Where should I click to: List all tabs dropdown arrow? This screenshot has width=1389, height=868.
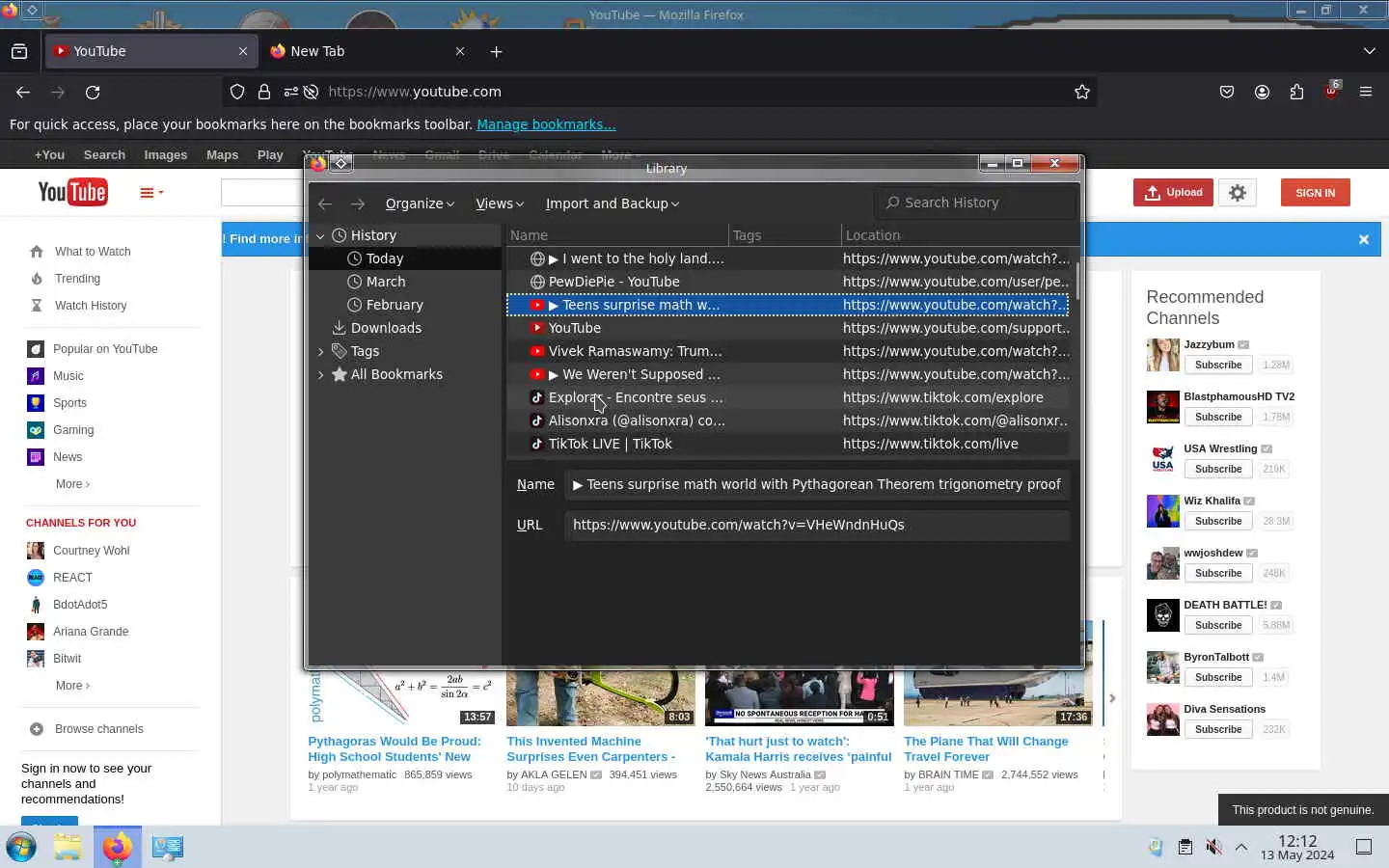click(x=1369, y=51)
